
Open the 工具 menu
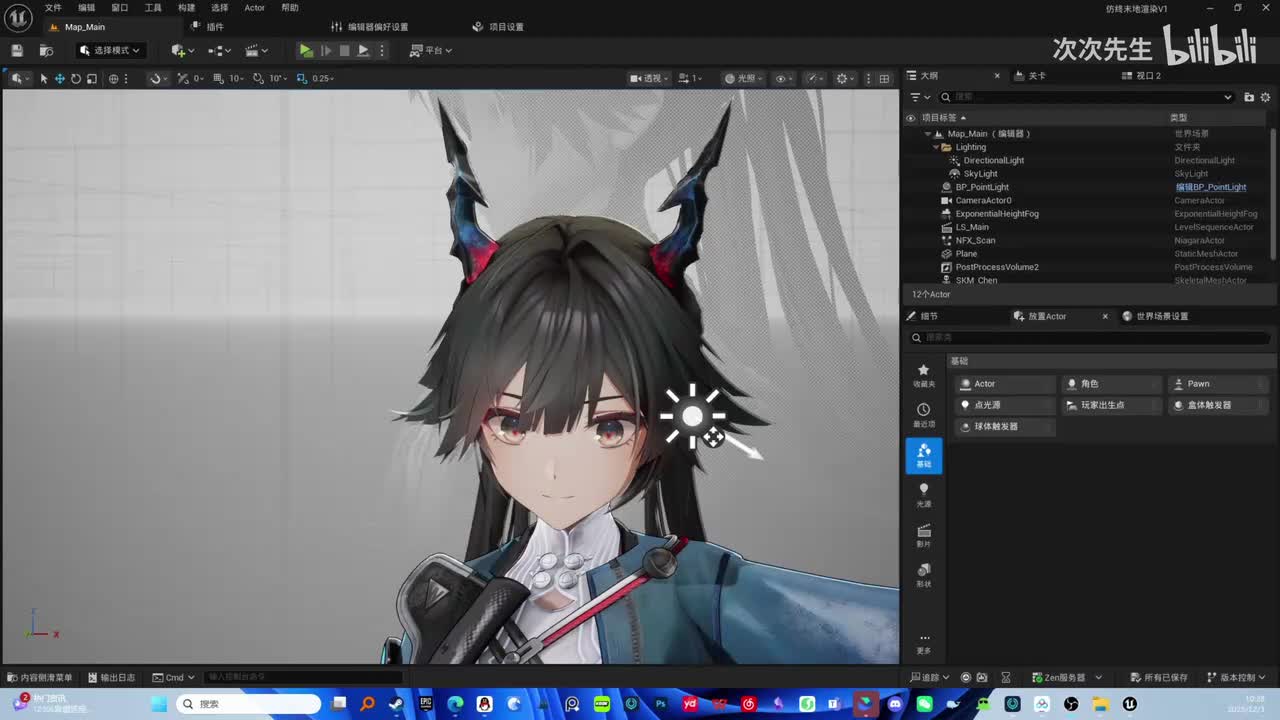(x=153, y=8)
